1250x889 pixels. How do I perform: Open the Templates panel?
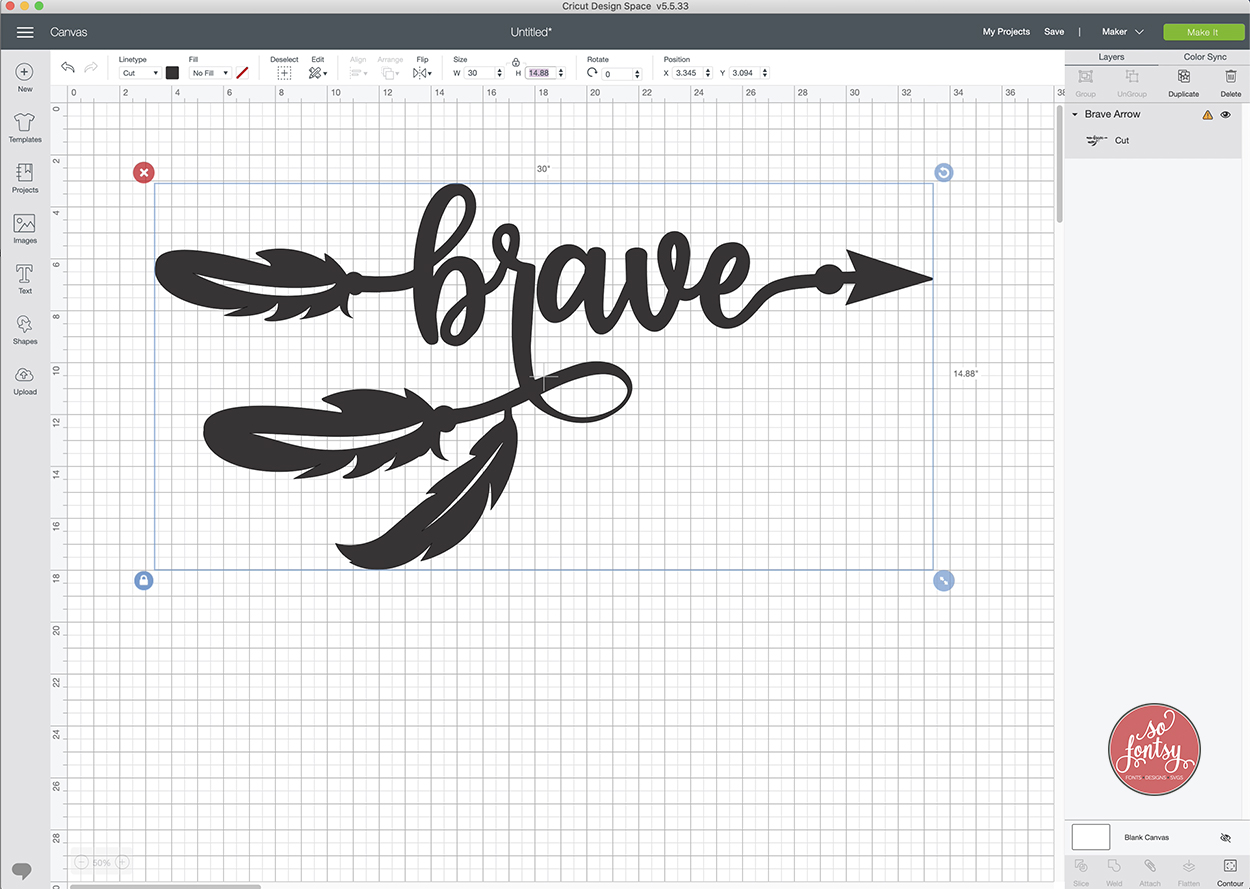tap(25, 128)
